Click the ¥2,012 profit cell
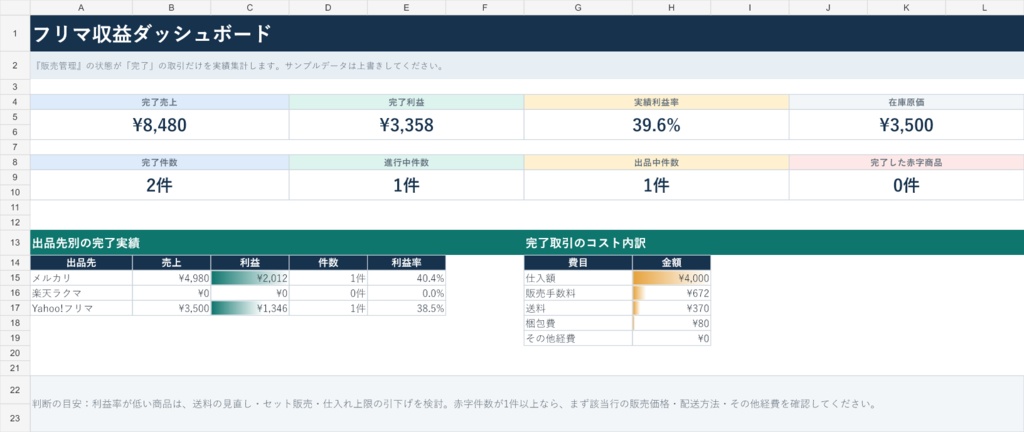Image resolution: width=1024 pixels, height=432 pixels. click(x=249, y=278)
